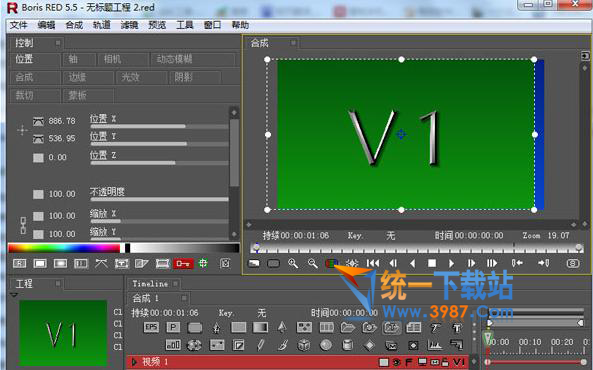Toggle the eye visibility on 视频 1 track

[x=396, y=362]
